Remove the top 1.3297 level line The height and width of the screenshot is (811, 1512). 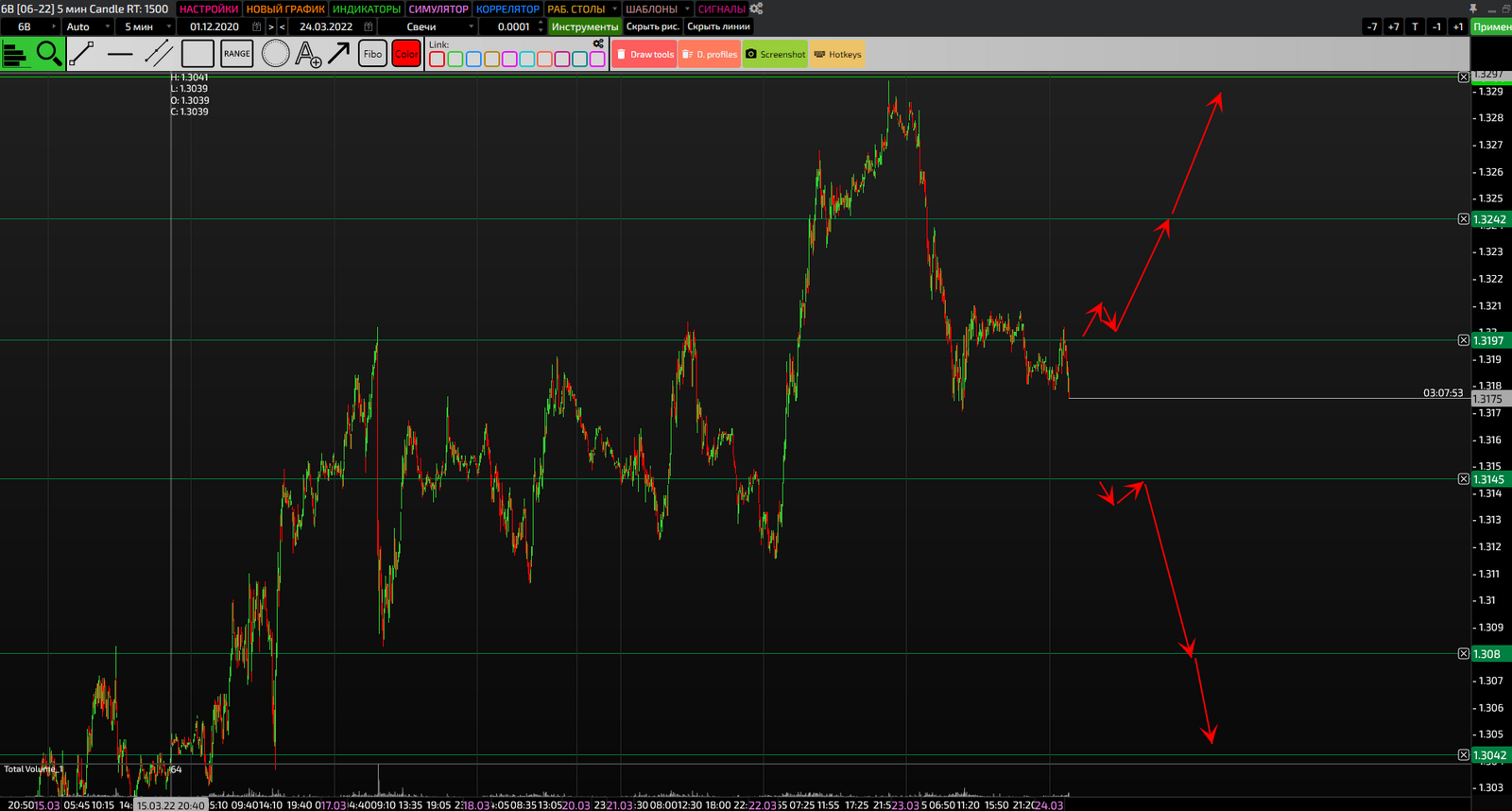1464,77
